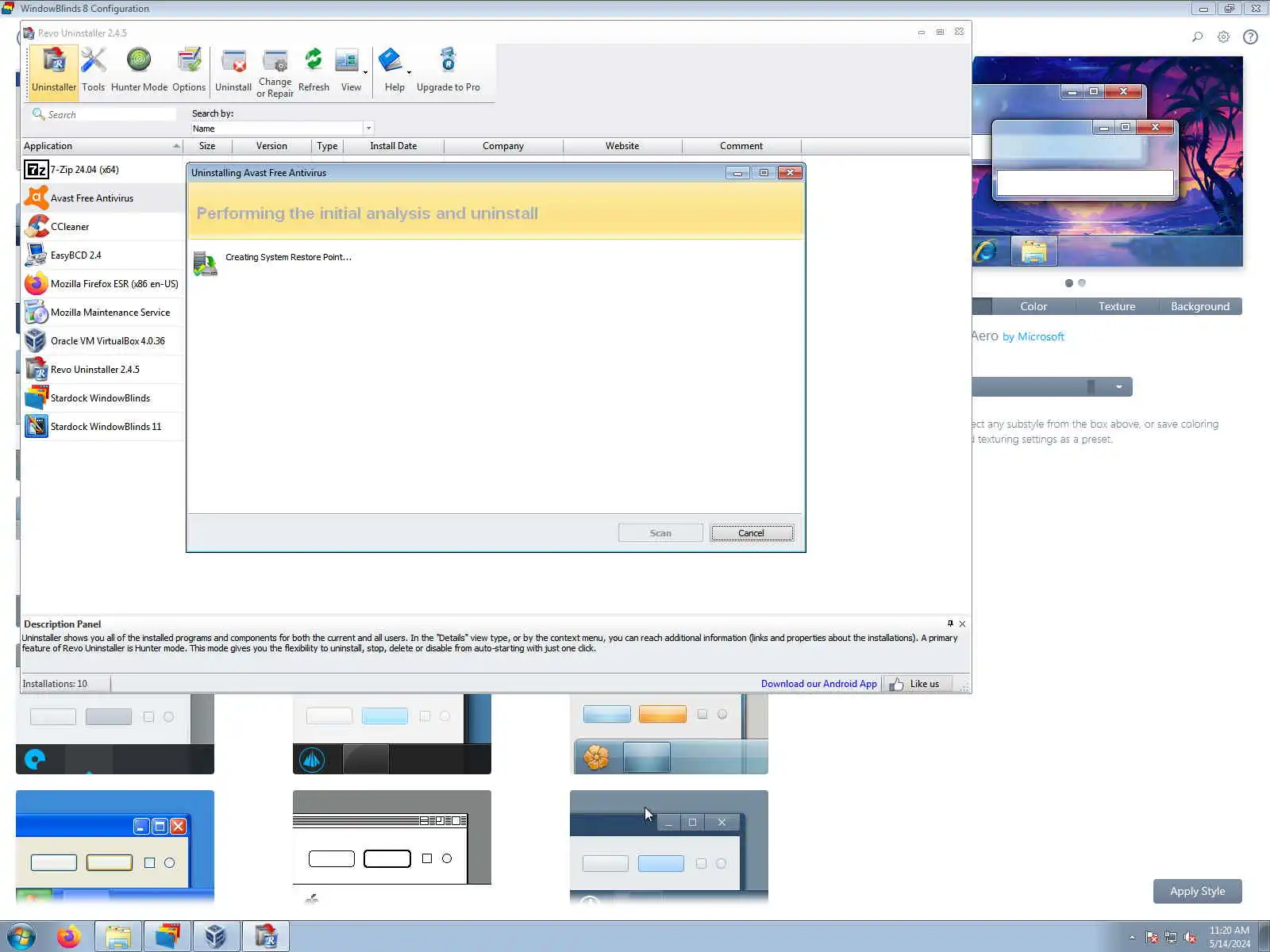Screen dimensions: 1270x952
Task: Select the 7-Zip 24.04 (x64) row
Action: click(x=103, y=170)
